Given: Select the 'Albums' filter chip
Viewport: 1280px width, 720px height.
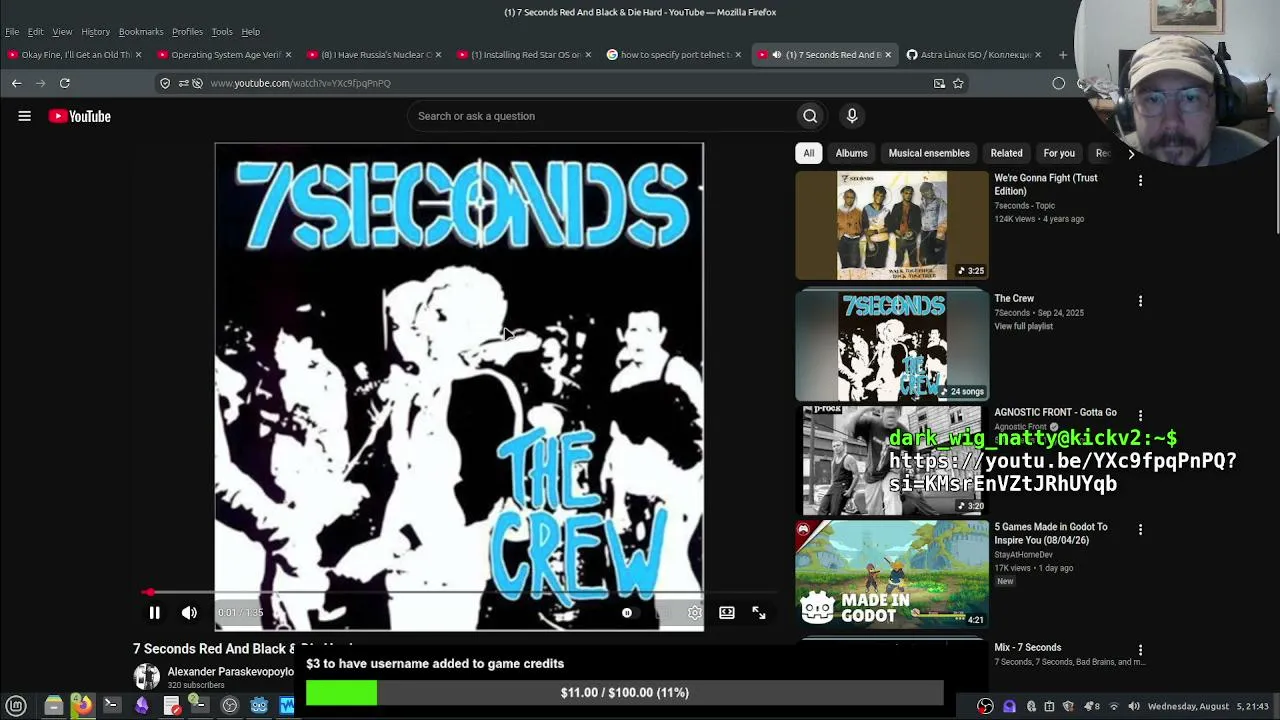Looking at the screenshot, I should pos(852,153).
